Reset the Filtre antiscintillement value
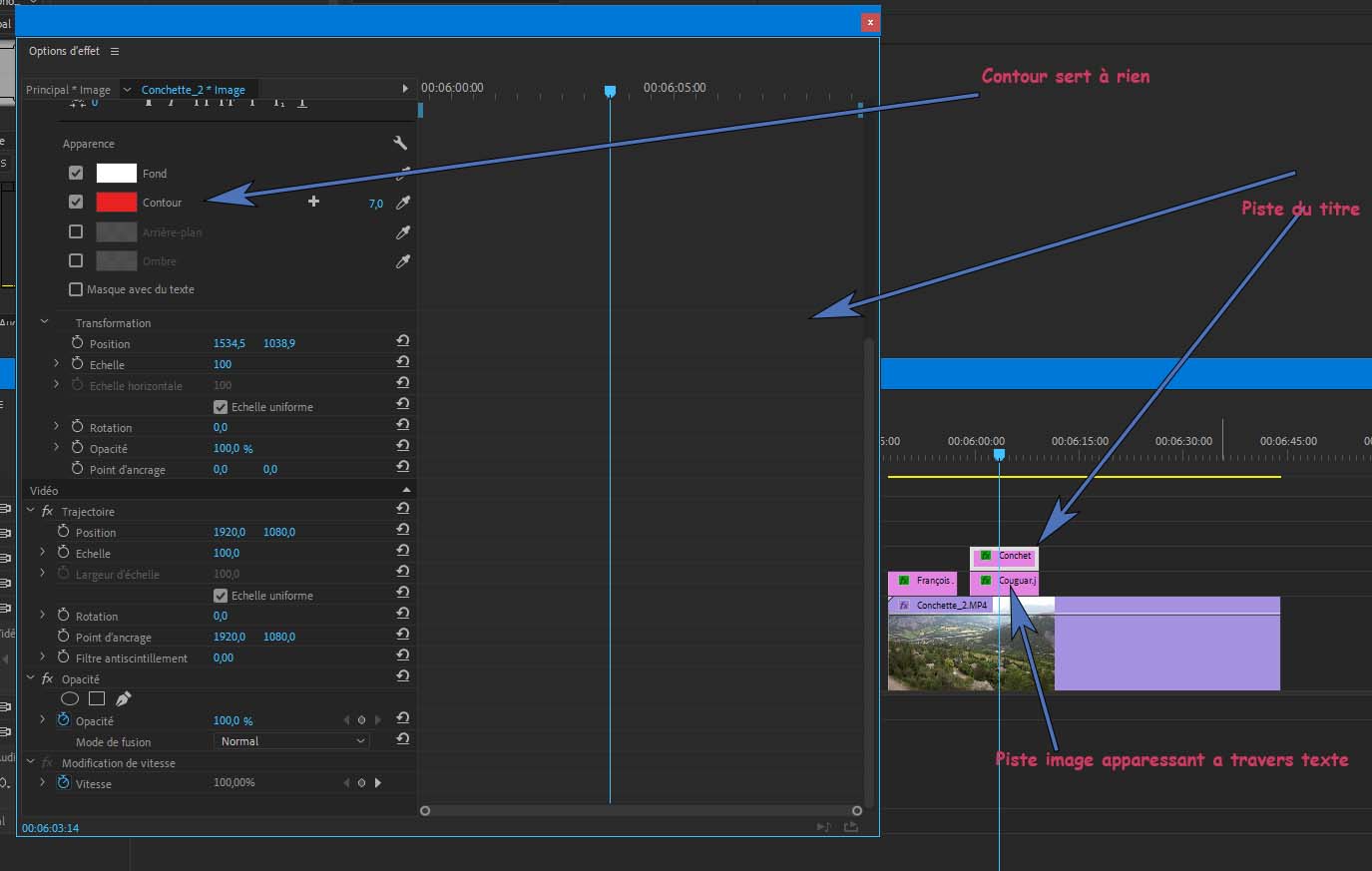The image size is (1372, 871). (403, 654)
